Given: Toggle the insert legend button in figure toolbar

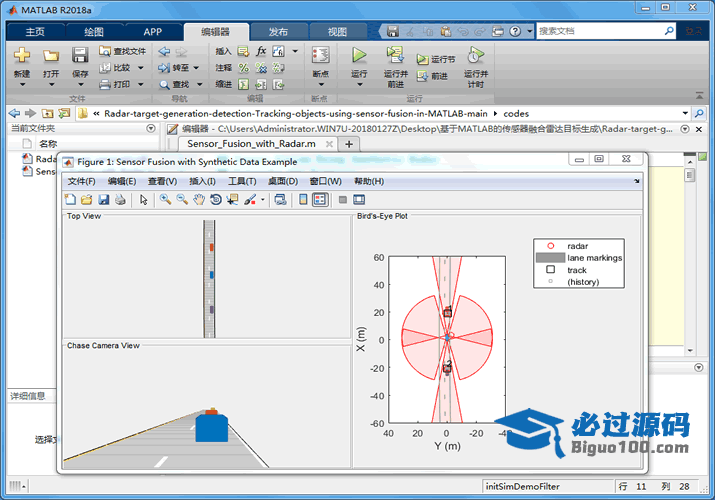Looking at the screenshot, I should (320, 200).
